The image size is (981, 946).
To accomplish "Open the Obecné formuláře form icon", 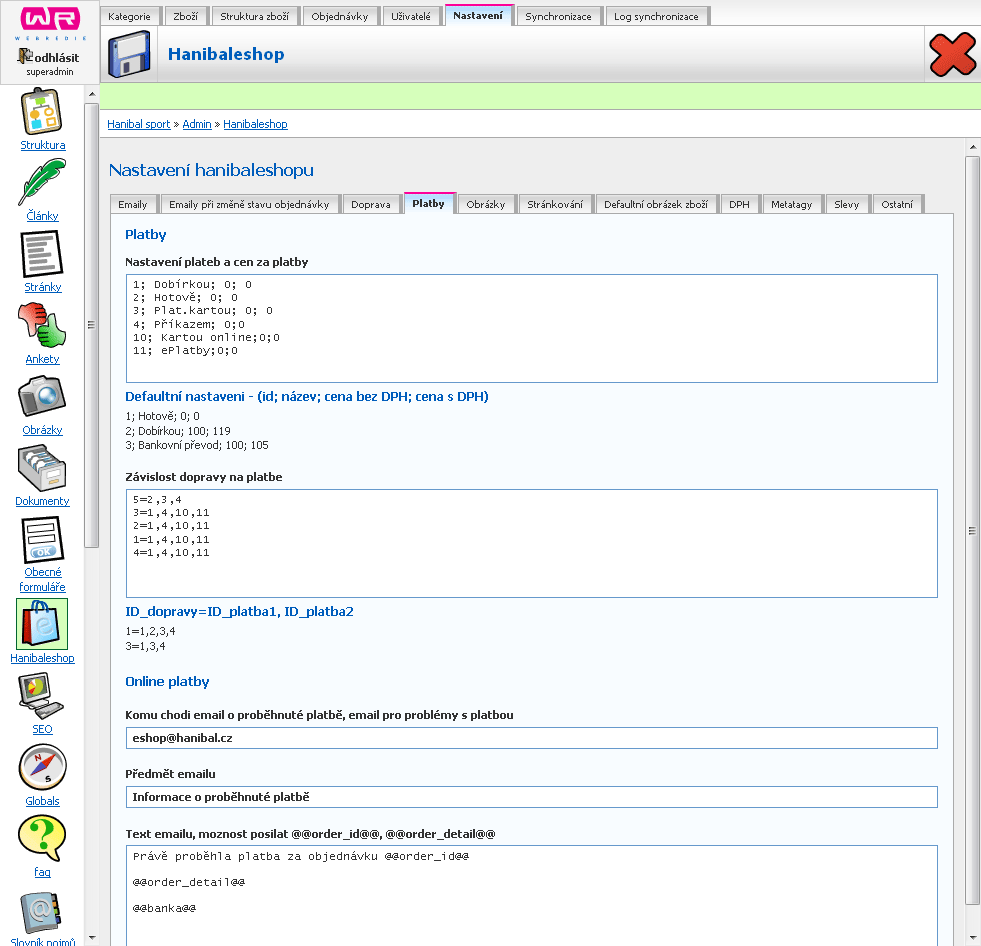I will coord(42,539).
